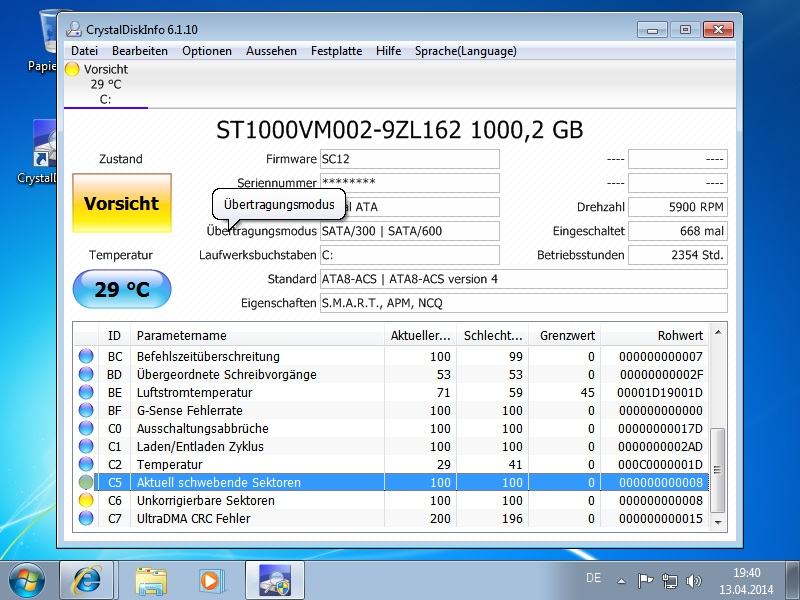
Task: Click raw value 00001D19001D
Action: [660, 393]
